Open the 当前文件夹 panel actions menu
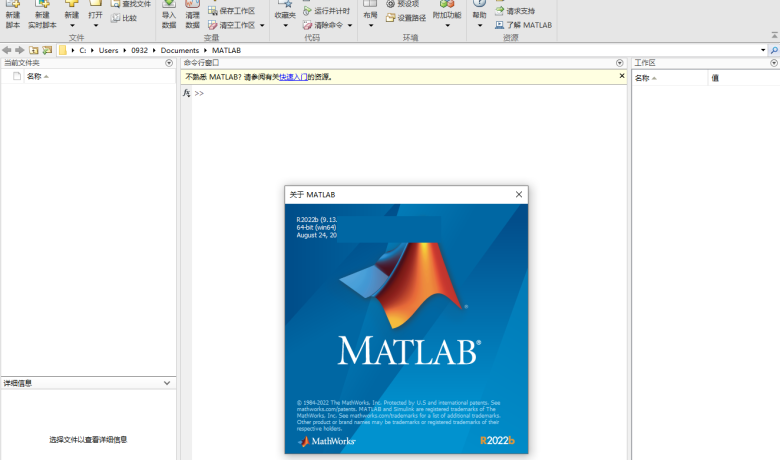780x460 pixels. tap(169, 63)
